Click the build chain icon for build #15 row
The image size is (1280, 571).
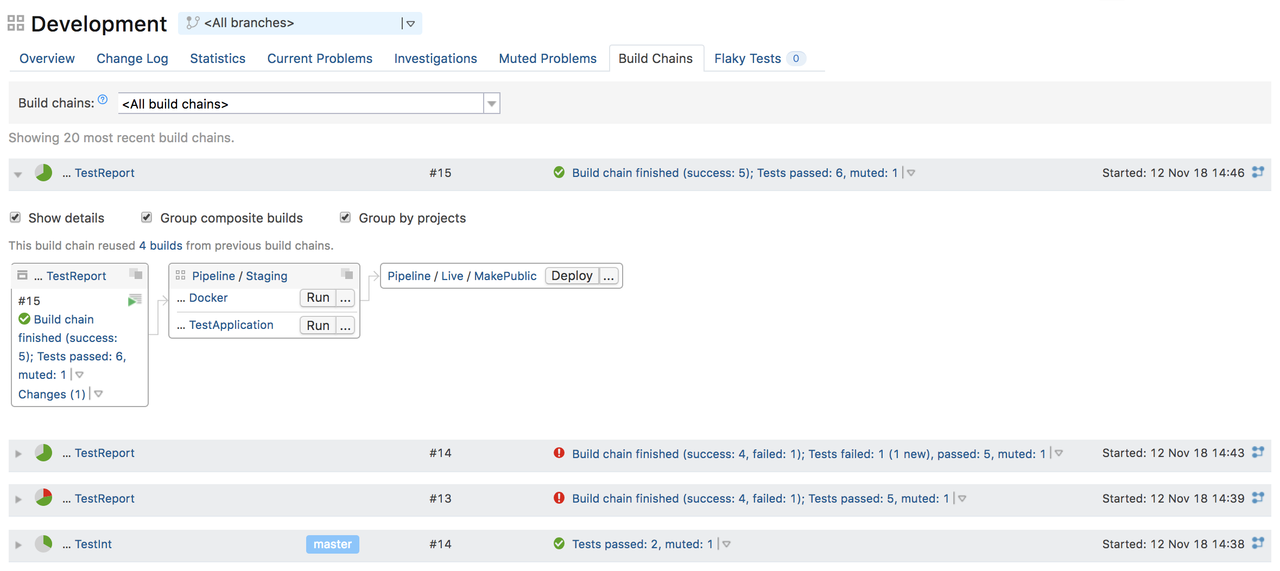tap(1258, 172)
